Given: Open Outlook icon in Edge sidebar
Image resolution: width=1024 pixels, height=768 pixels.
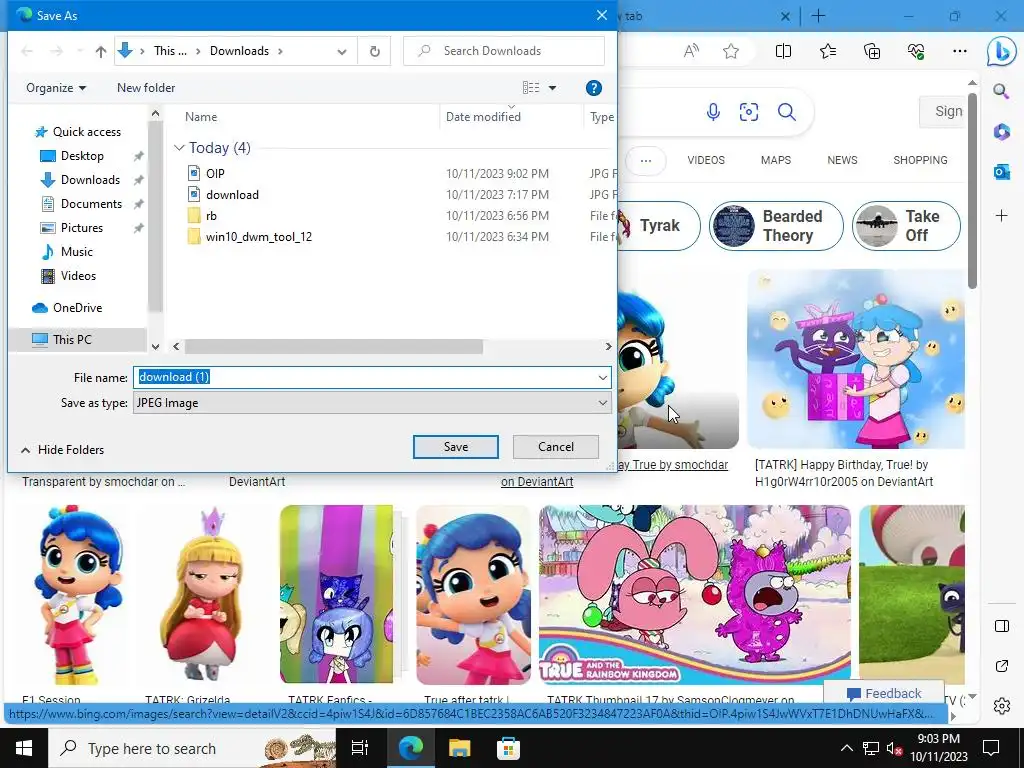Looking at the screenshot, I should coord(1002,172).
